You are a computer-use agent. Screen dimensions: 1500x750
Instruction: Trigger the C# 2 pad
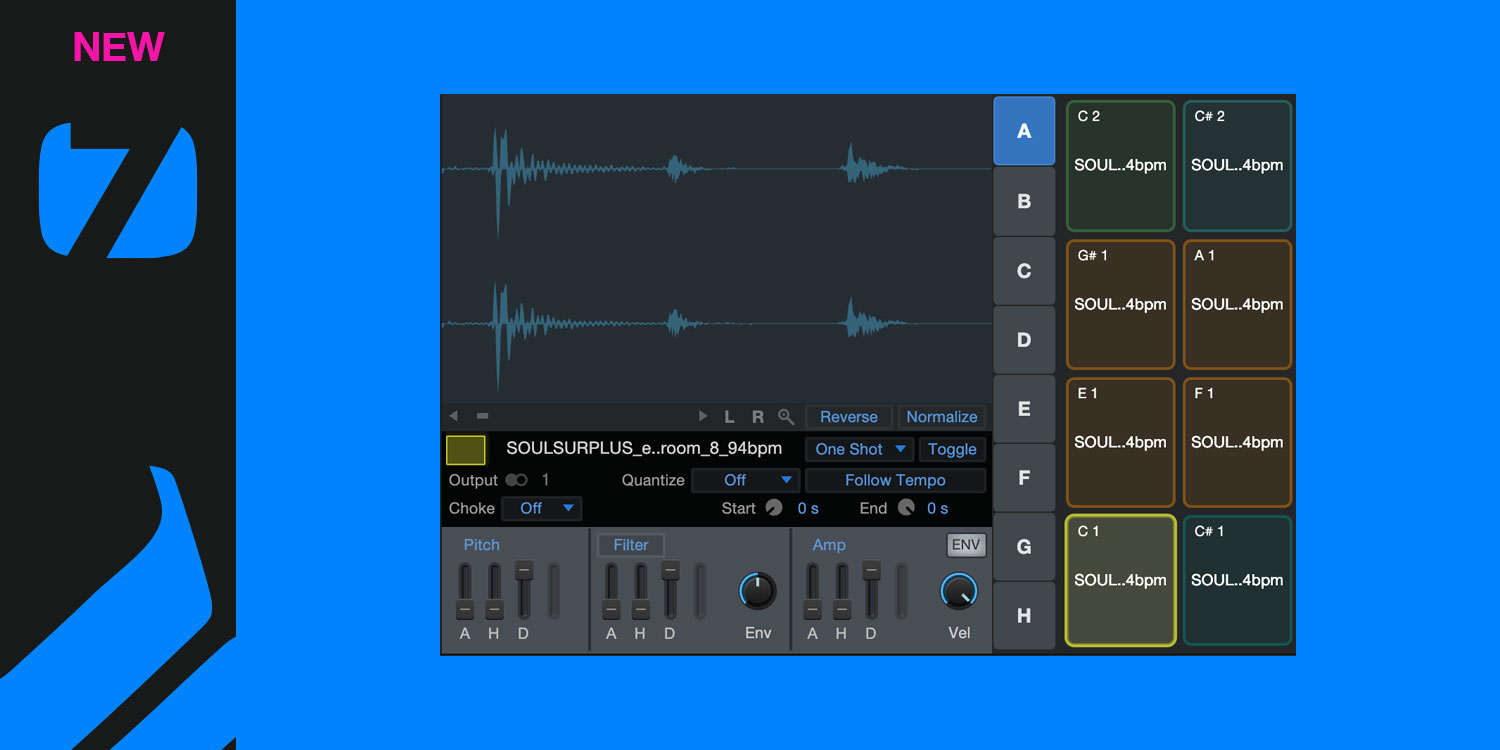coord(1237,166)
